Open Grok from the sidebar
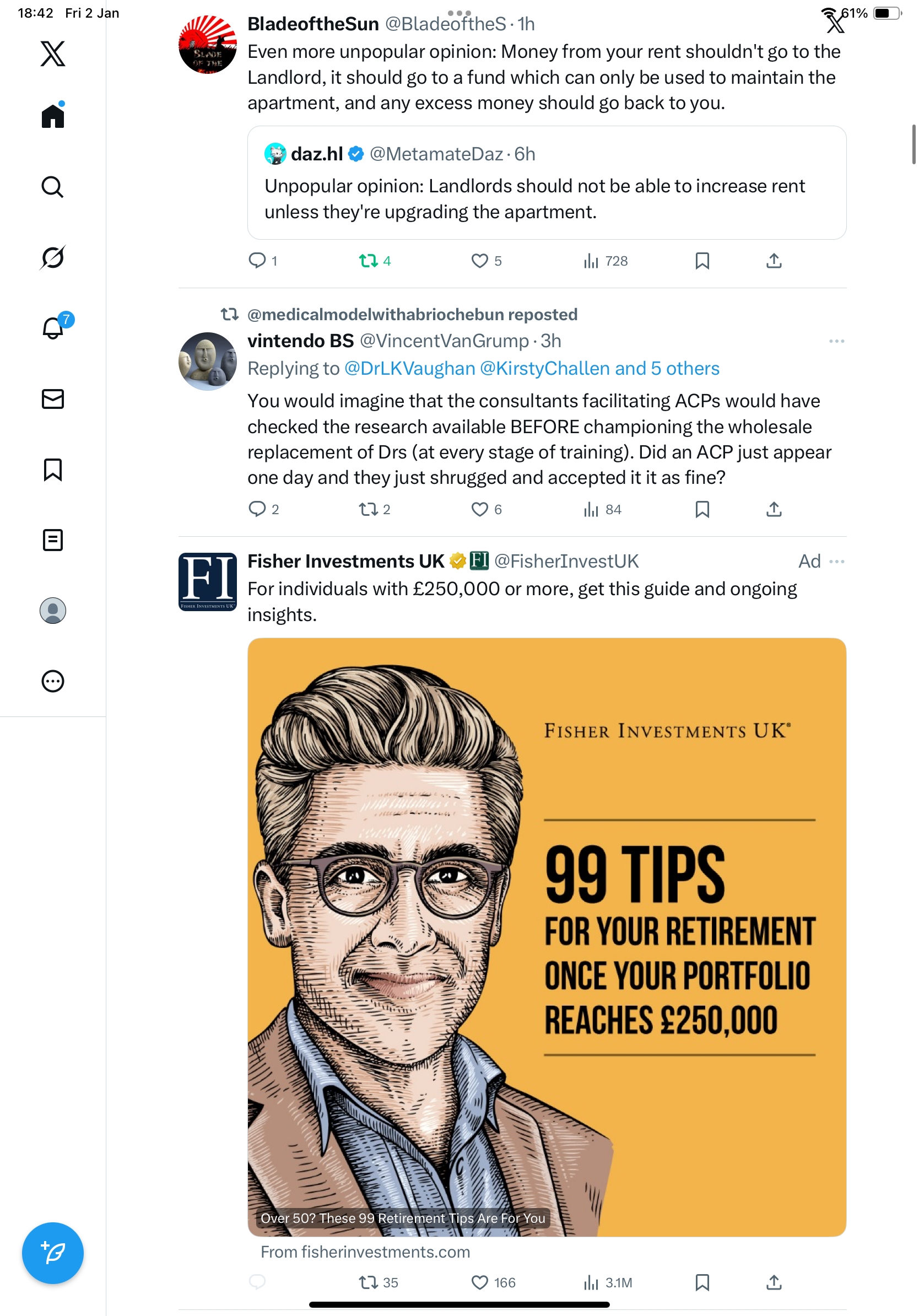This screenshot has width=919, height=1316. 53,257
